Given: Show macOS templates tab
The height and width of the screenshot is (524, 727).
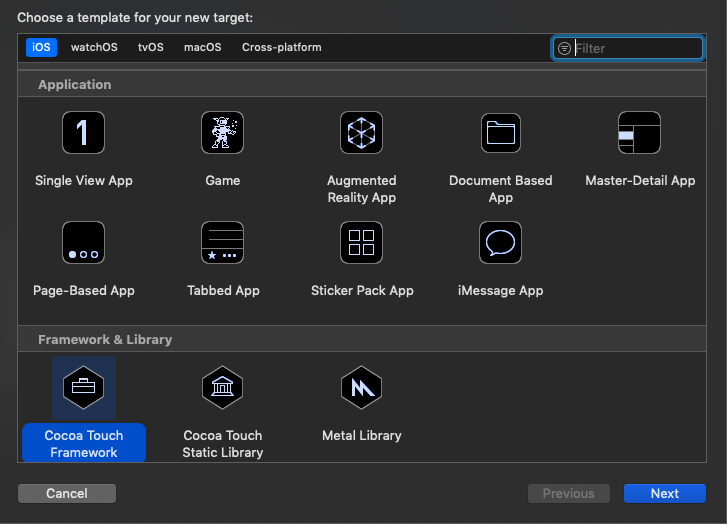Looking at the screenshot, I should [x=203, y=47].
